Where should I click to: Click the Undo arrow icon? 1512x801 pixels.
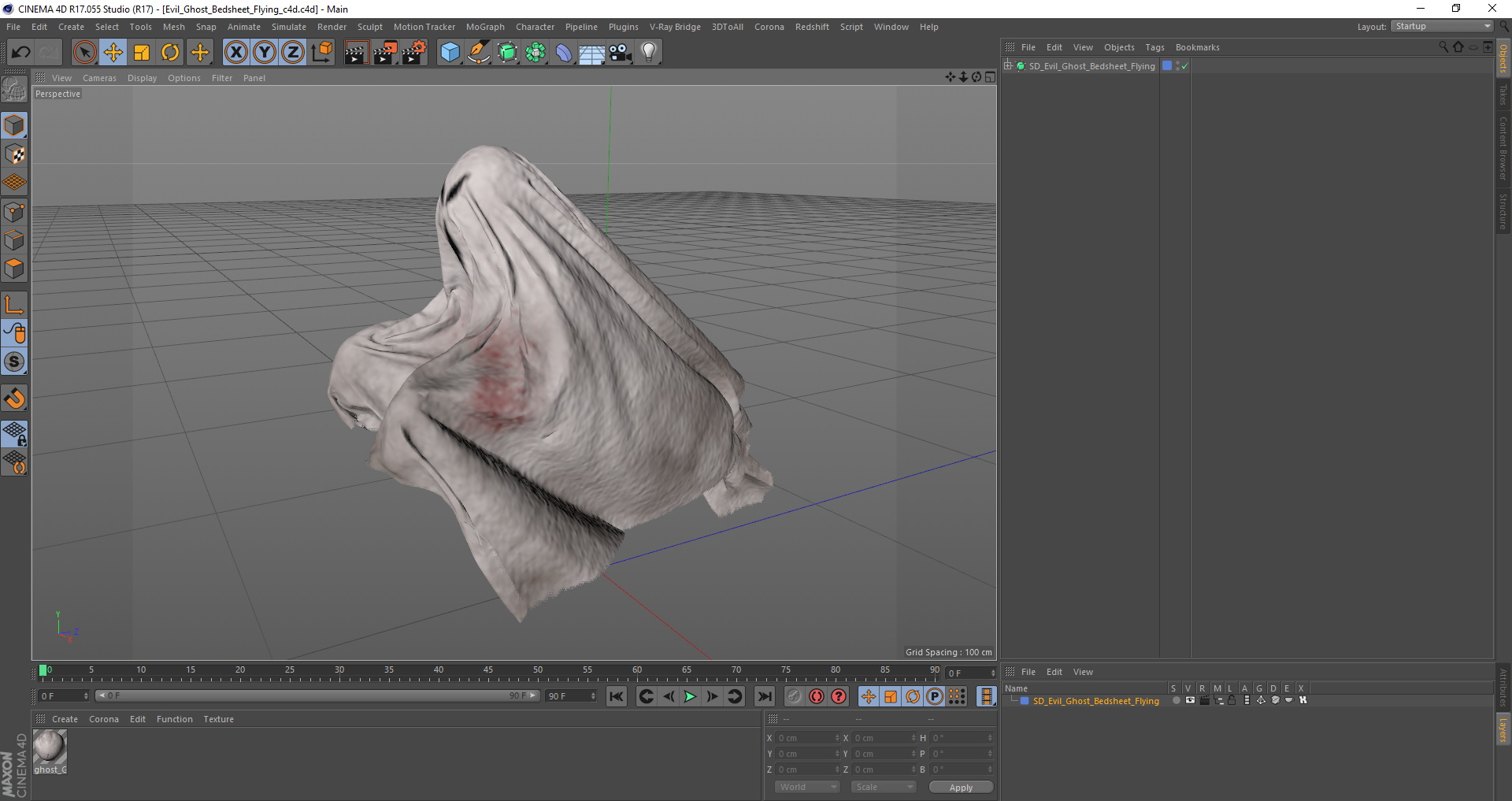pyautogui.click(x=20, y=53)
